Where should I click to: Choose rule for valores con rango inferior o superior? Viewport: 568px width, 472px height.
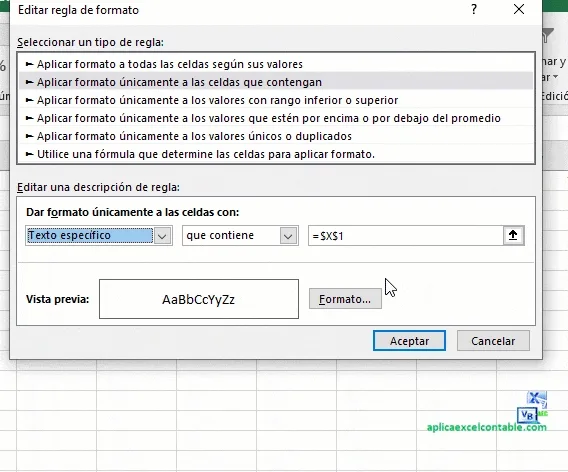click(276, 100)
